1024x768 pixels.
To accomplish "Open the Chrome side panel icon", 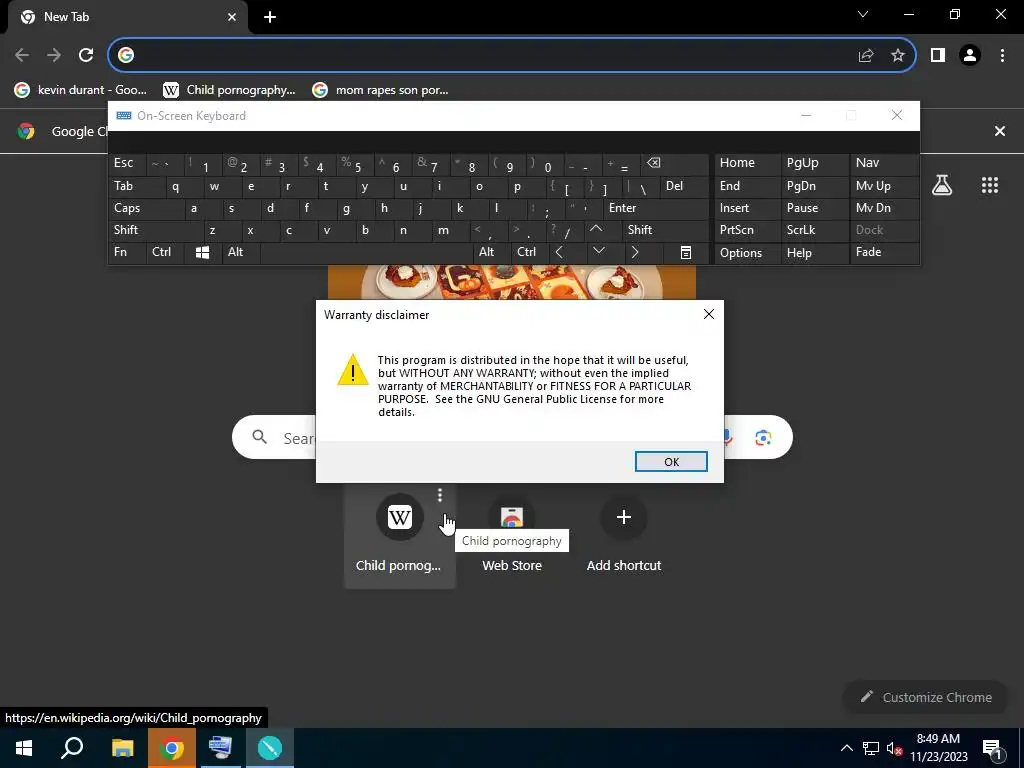I will [x=938, y=56].
